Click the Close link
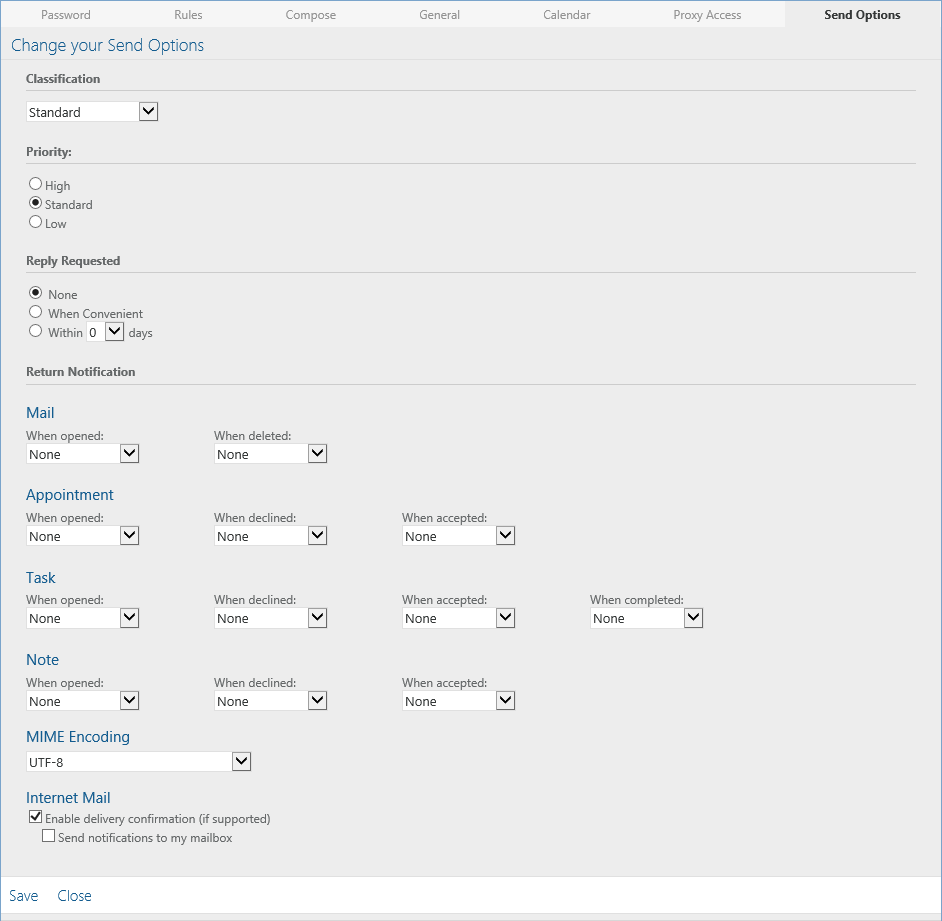This screenshot has width=942, height=921. (x=74, y=896)
